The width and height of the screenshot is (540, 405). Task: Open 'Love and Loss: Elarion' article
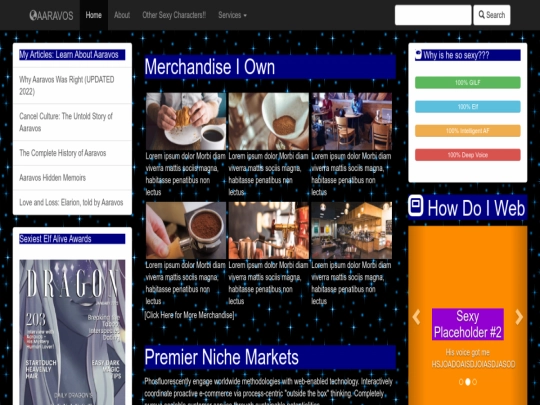(72, 202)
